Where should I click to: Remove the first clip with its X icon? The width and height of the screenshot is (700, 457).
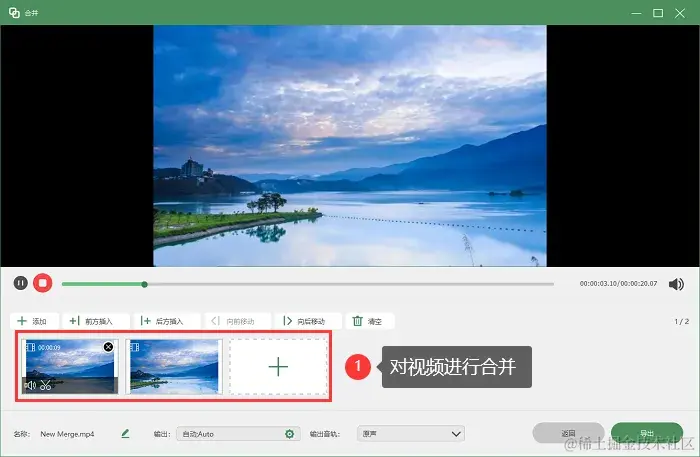[108, 347]
